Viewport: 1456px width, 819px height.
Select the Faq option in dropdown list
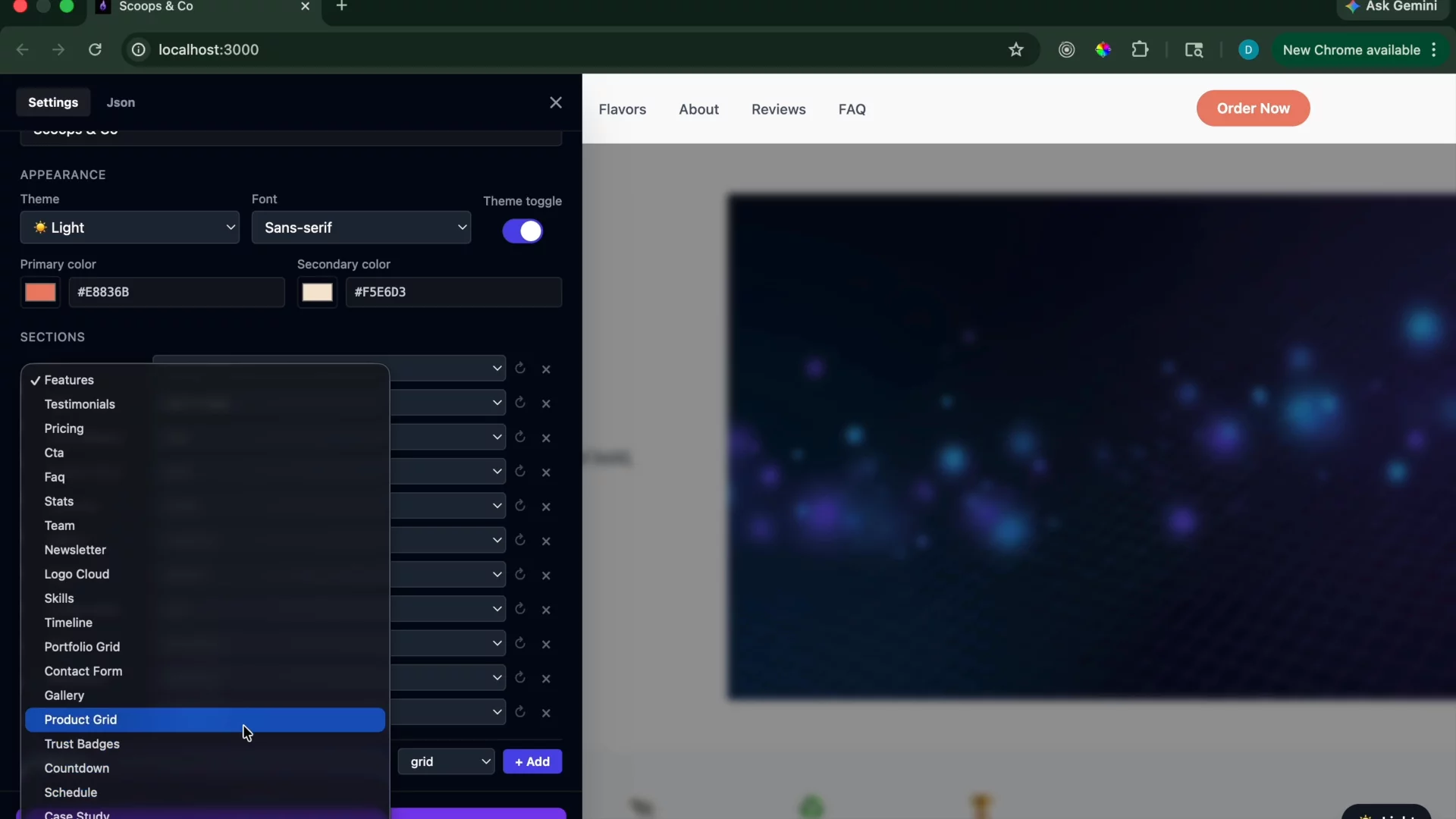(205, 477)
